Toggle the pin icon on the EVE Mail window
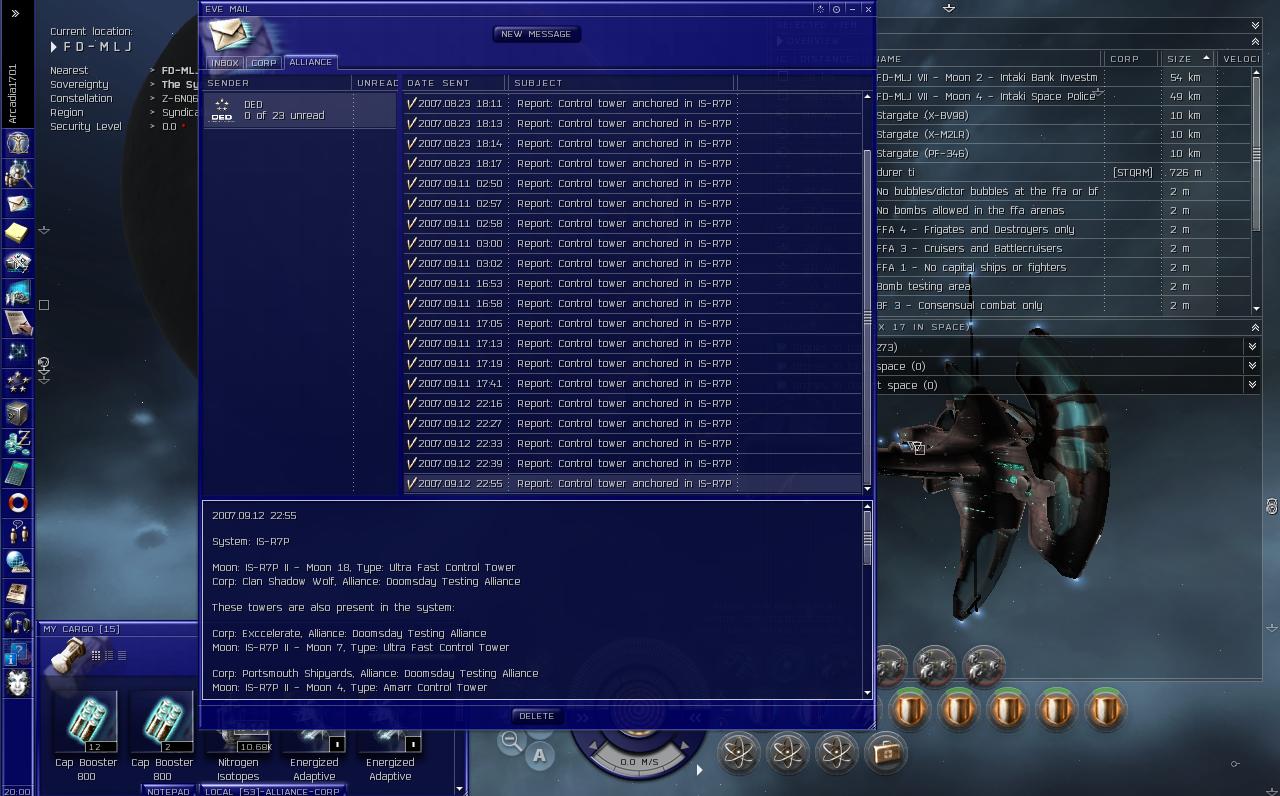 [836, 9]
